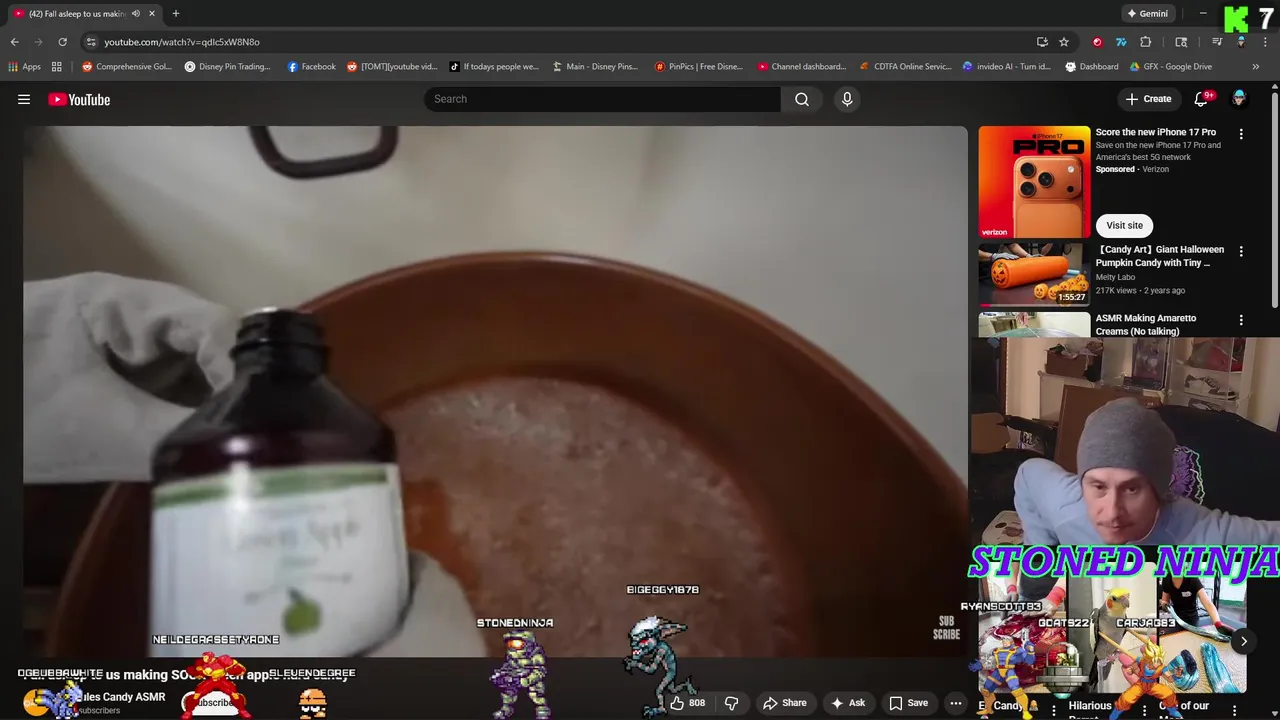This screenshot has width=1280, height=720.
Task: Open the Extensions puzzle icon
Action: (1146, 42)
